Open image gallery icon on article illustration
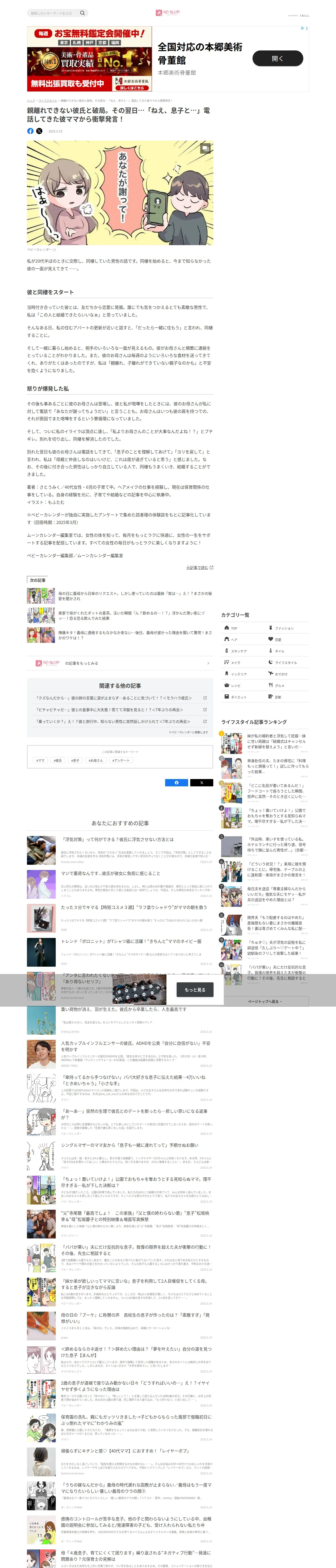This screenshot has width=336, height=1568. (x=205, y=148)
